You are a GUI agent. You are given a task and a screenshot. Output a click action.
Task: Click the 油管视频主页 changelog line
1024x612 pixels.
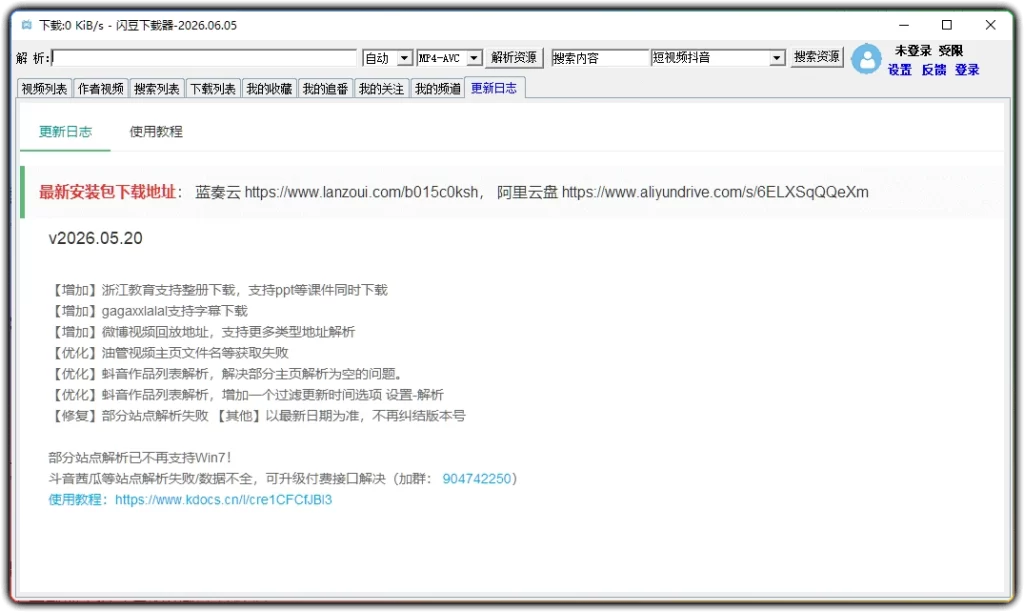point(169,353)
